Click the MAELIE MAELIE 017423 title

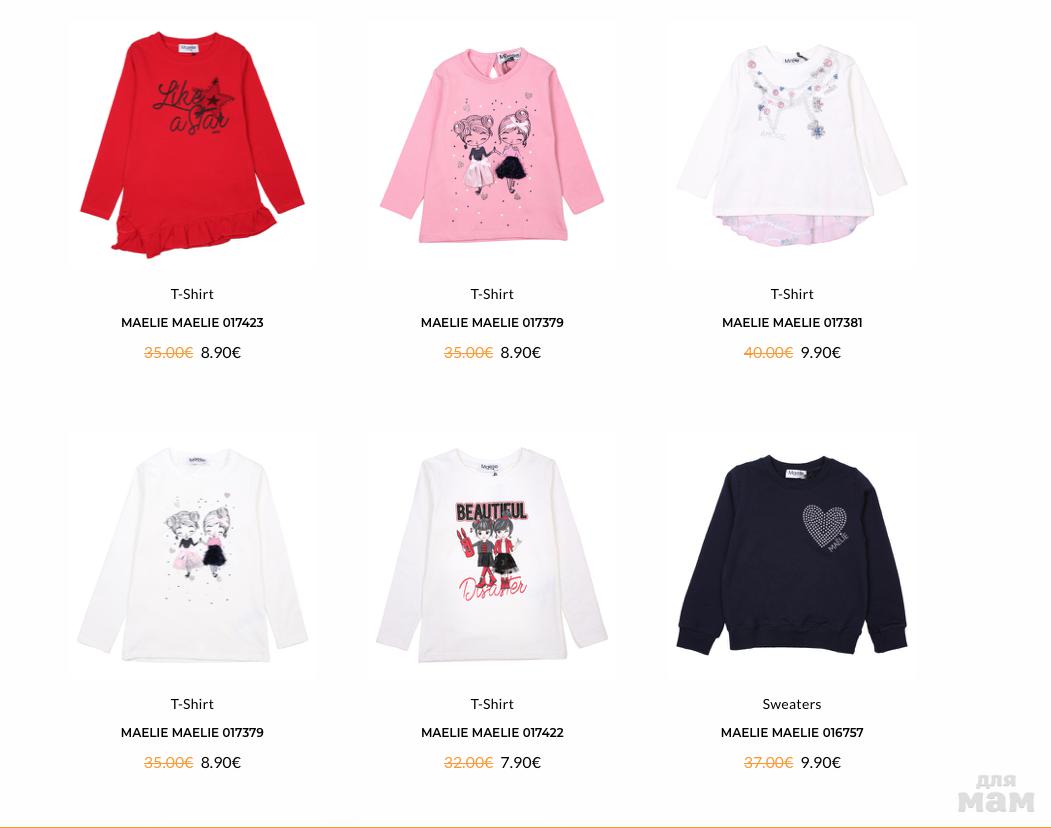(192, 322)
